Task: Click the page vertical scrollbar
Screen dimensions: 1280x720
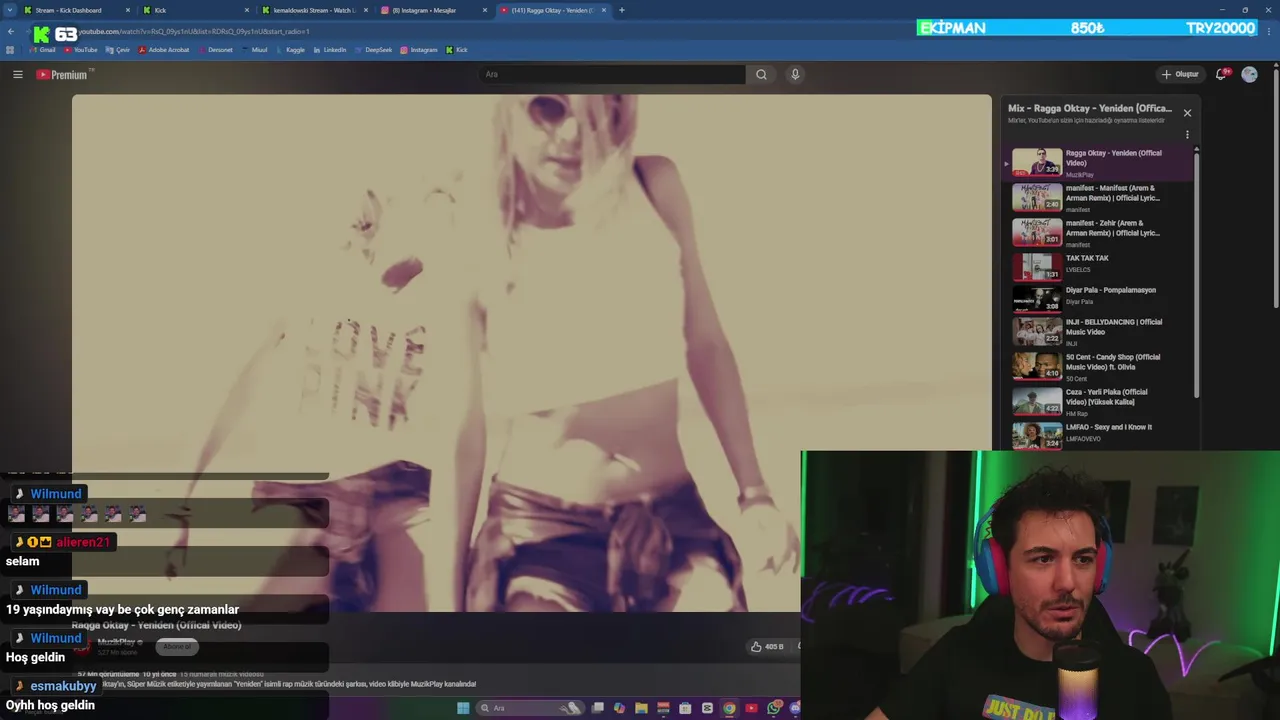Action: [x=1275, y=186]
